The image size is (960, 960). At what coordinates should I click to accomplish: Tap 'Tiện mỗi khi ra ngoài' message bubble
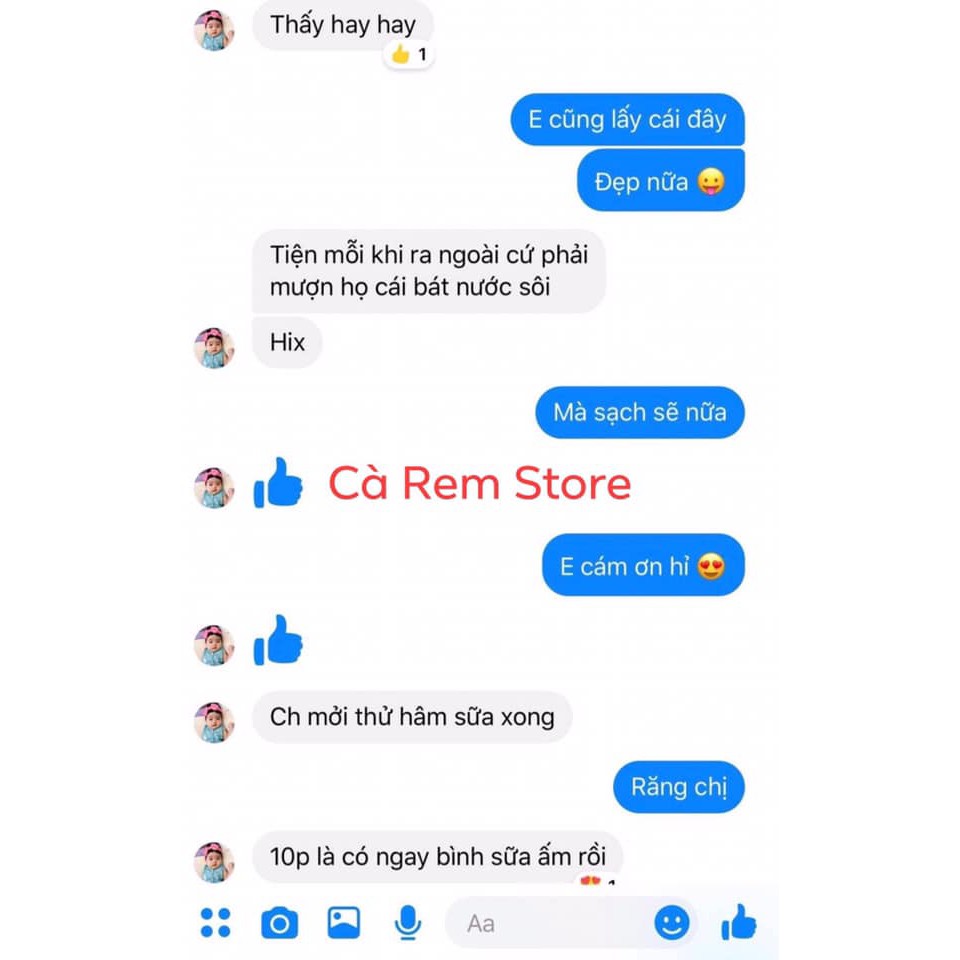(x=429, y=271)
